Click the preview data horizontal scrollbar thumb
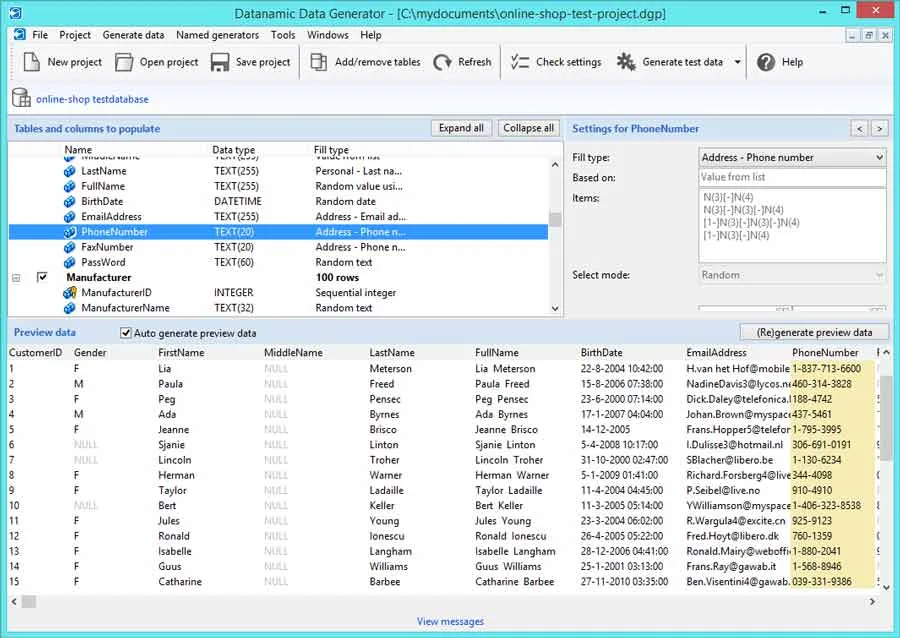The height and width of the screenshot is (638, 900). coord(29,601)
